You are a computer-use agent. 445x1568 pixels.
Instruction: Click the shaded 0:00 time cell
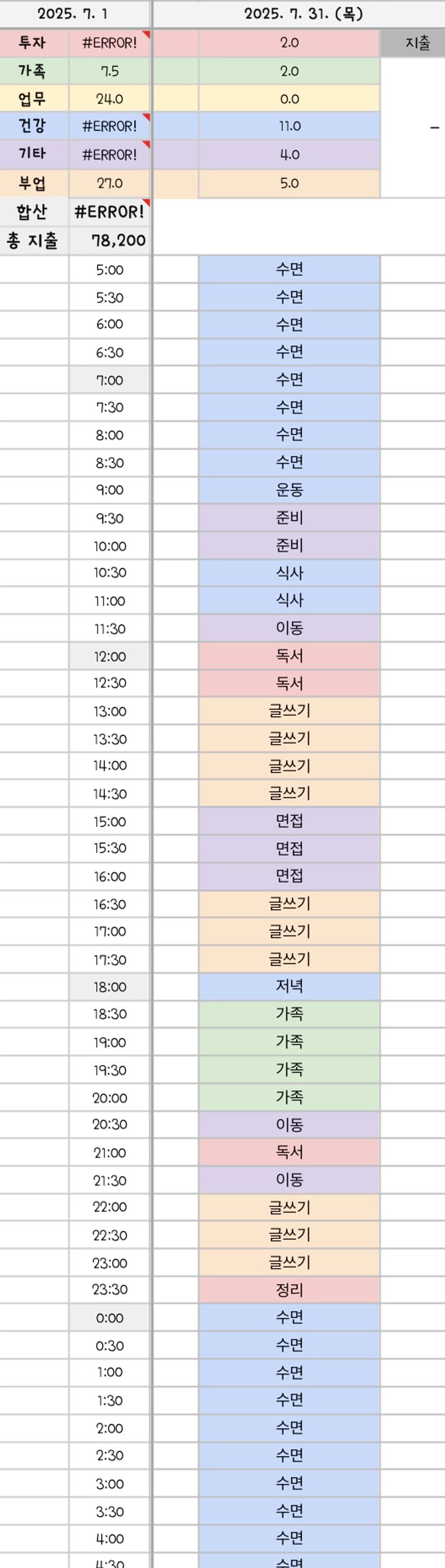110,1317
